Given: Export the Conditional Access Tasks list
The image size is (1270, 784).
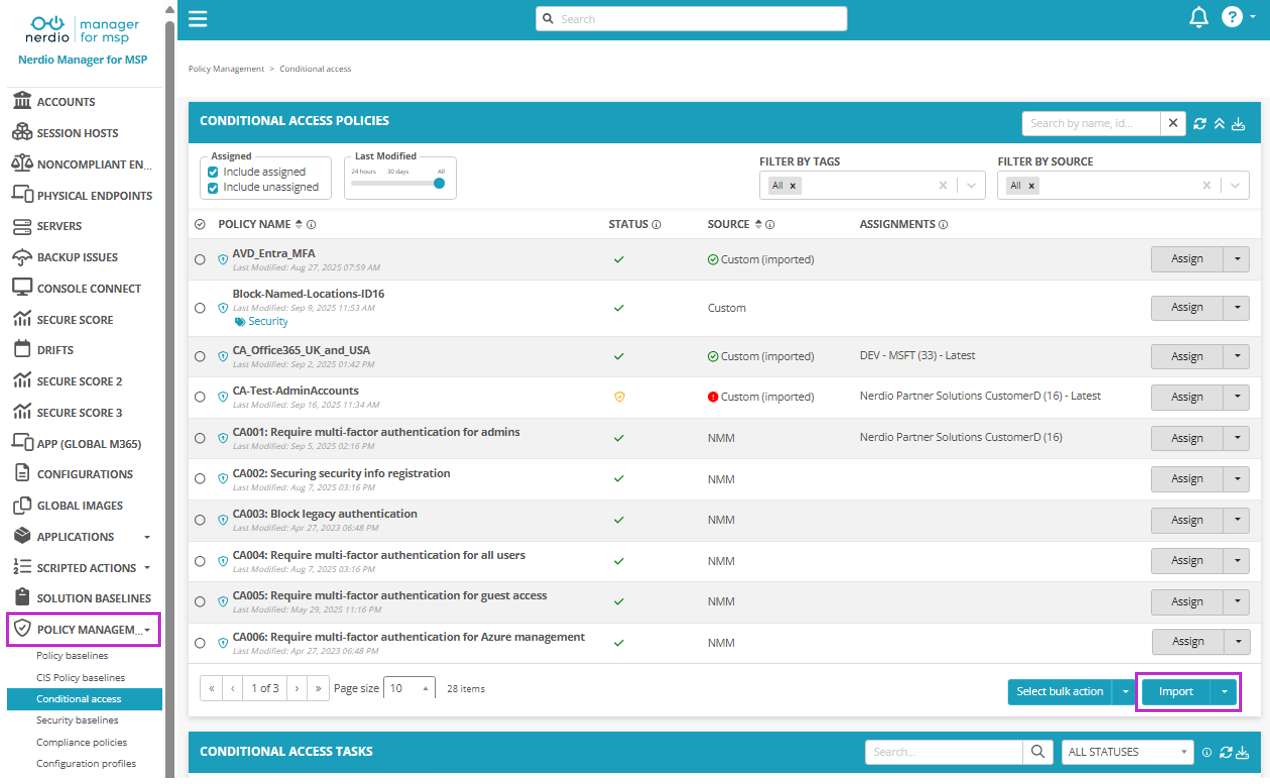Looking at the screenshot, I should pyautogui.click(x=1241, y=752).
